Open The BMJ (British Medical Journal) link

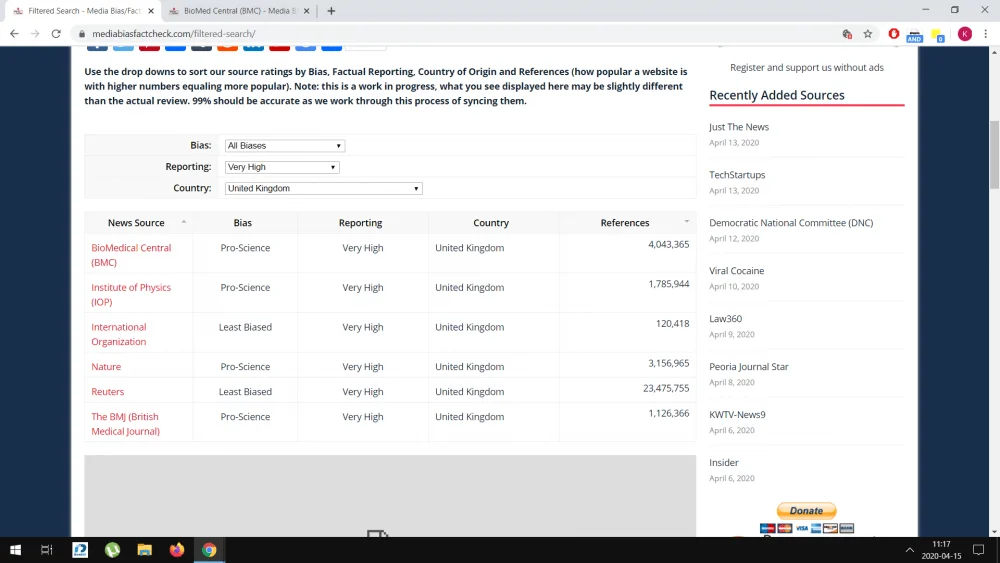pyautogui.click(x=126, y=424)
